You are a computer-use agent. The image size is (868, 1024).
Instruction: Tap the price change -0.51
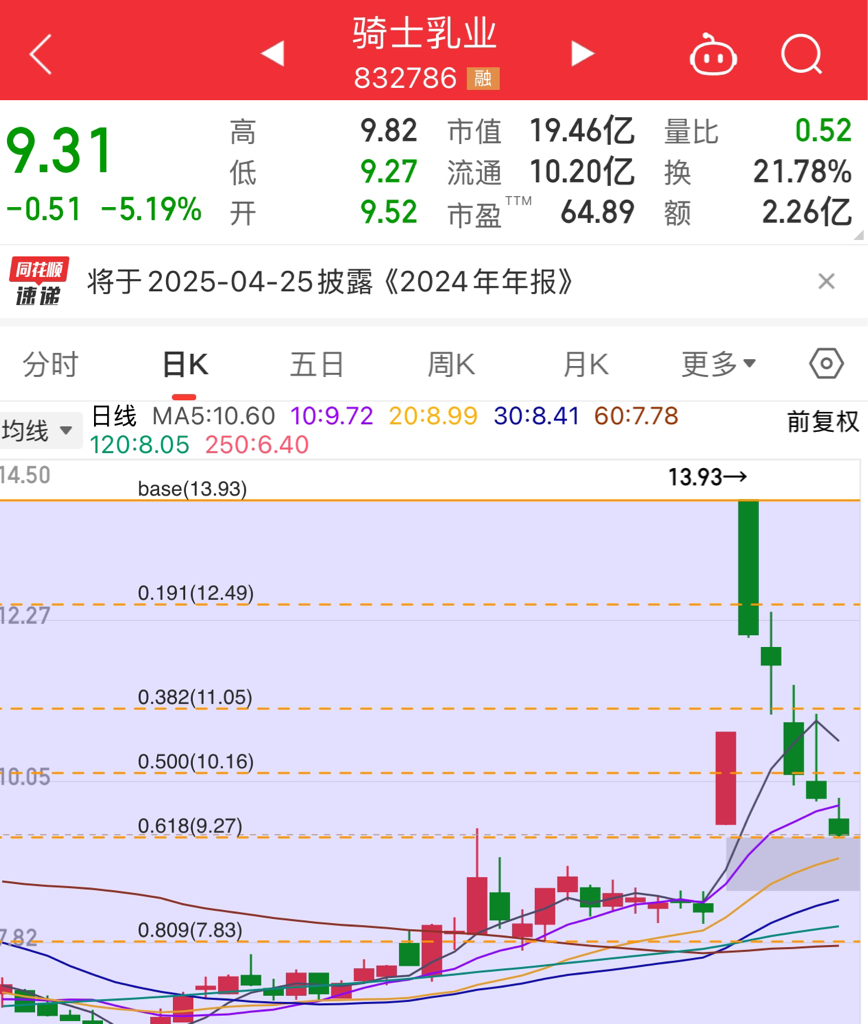click(44, 210)
